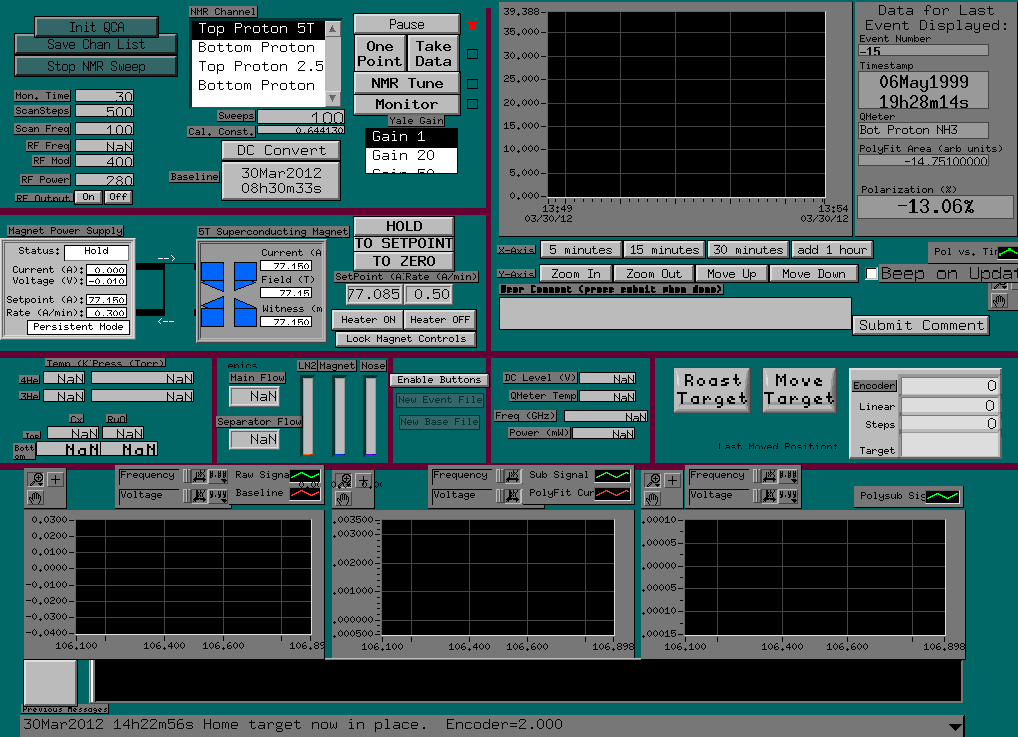This screenshot has width=1018, height=737.
Task: Tick checkbox next to Take Data
Action: pyautogui.click(x=473, y=55)
